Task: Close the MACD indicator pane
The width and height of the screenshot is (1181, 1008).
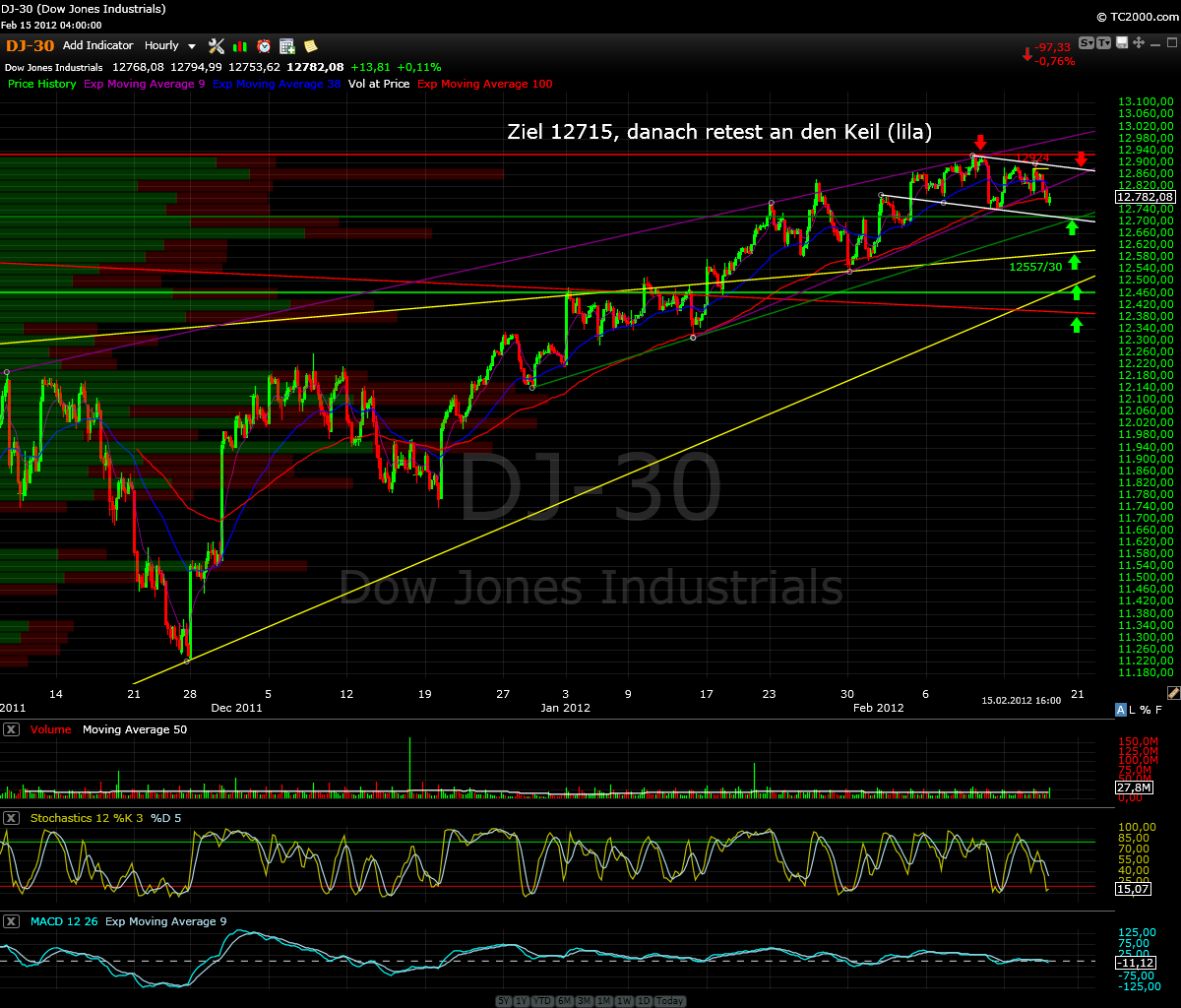Action: click(12, 921)
